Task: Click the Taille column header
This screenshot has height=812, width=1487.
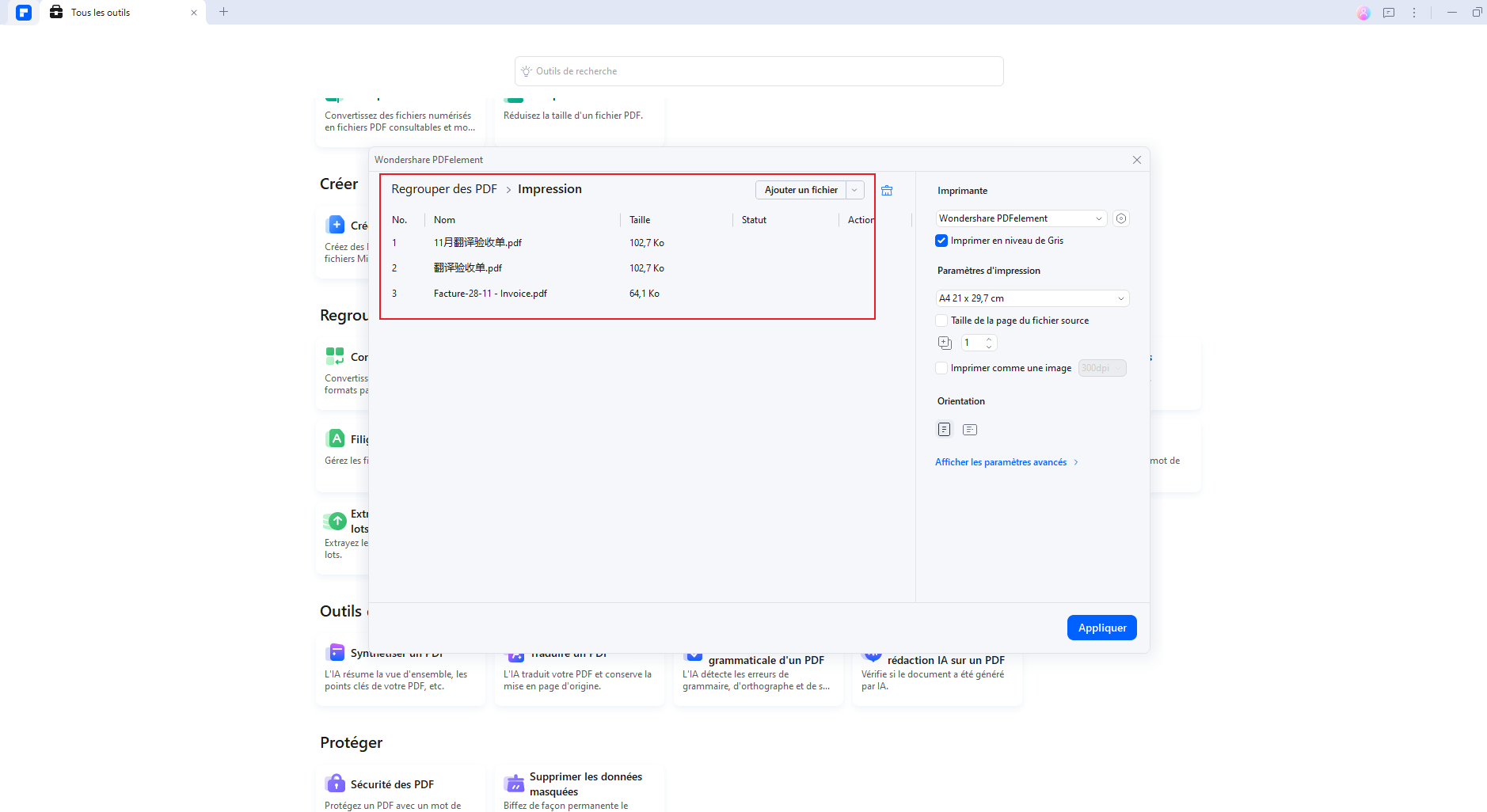Action: (640, 220)
